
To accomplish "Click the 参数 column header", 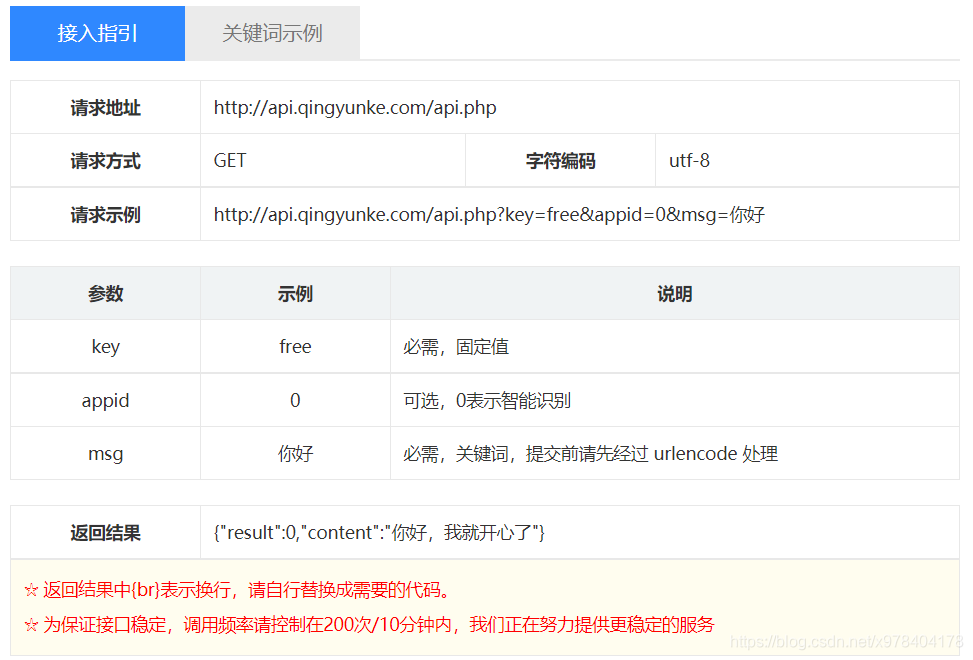I will (x=105, y=293).
